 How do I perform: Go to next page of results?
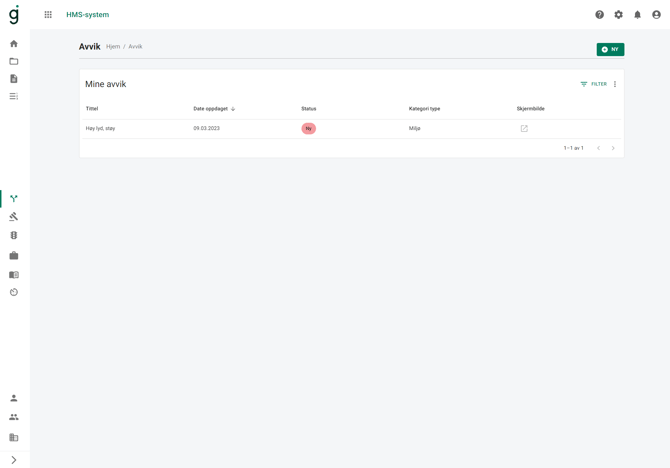pyautogui.click(x=613, y=148)
